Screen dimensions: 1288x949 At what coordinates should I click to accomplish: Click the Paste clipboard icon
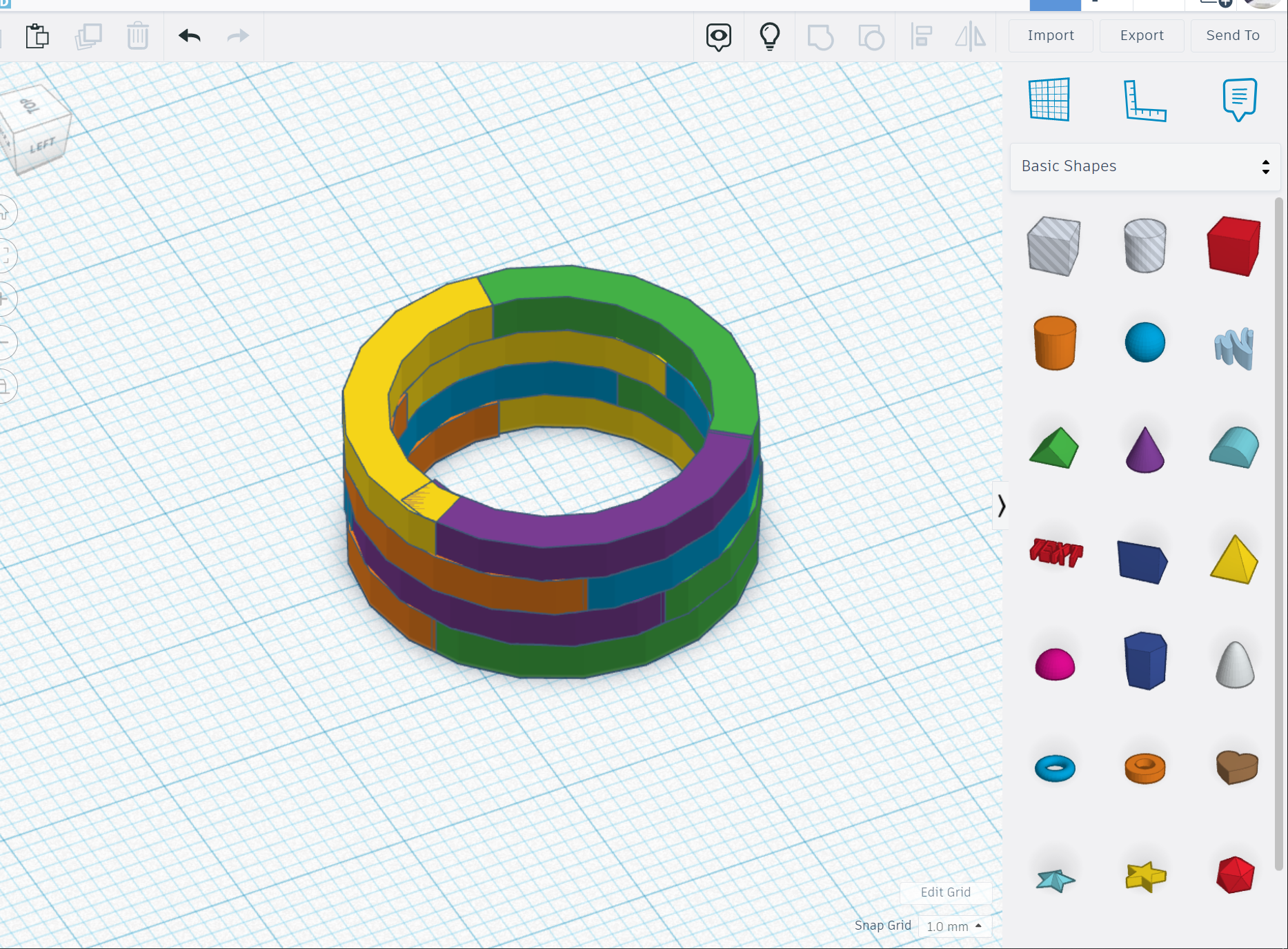(37, 36)
